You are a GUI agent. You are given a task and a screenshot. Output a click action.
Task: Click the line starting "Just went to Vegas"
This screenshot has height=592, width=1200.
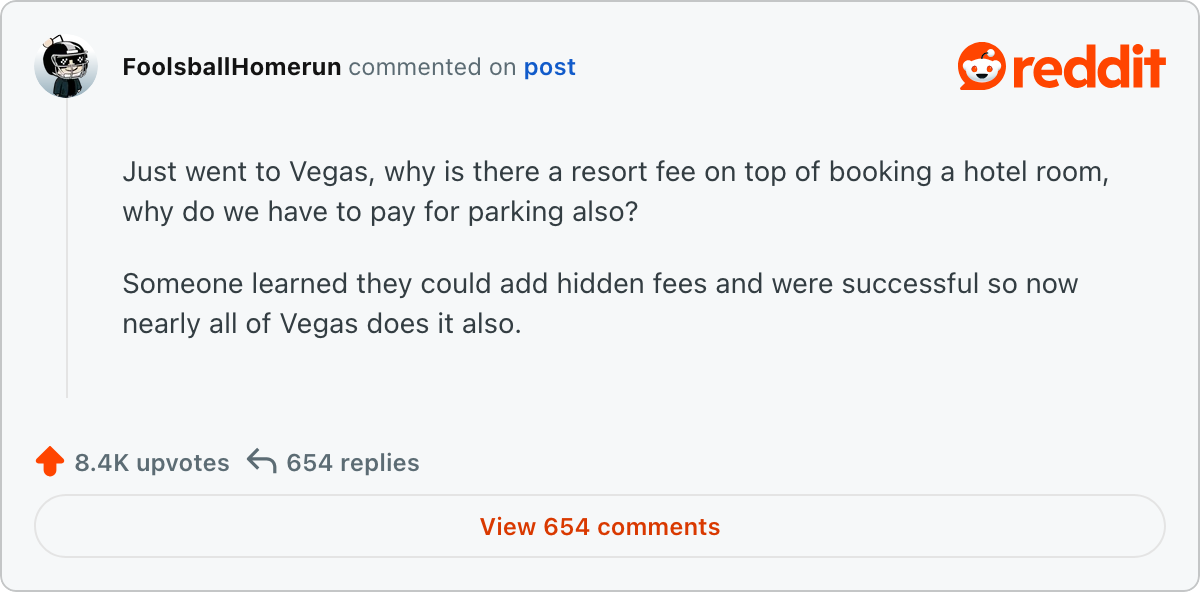(616, 172)
